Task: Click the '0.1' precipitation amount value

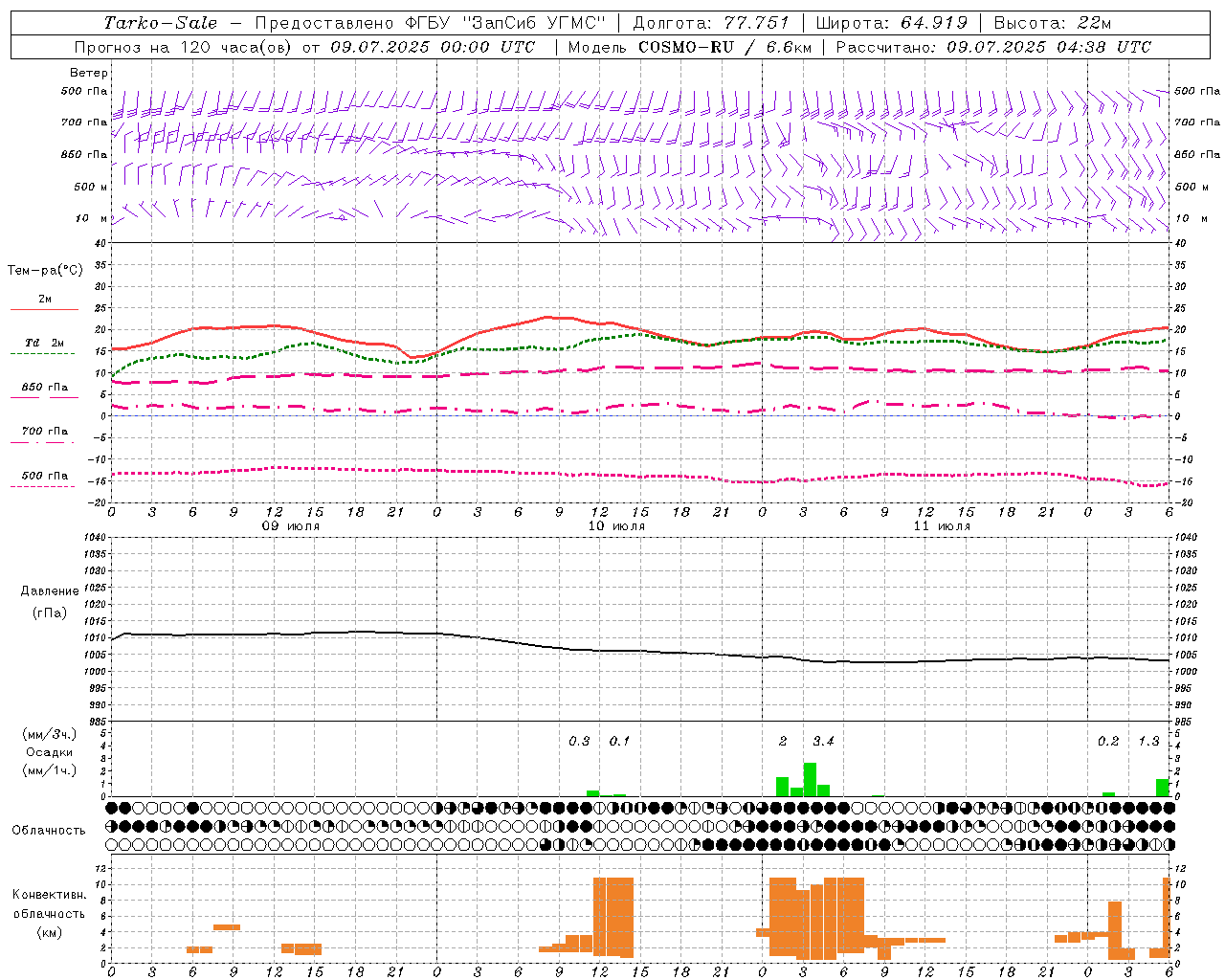Action: coord(620,742)
